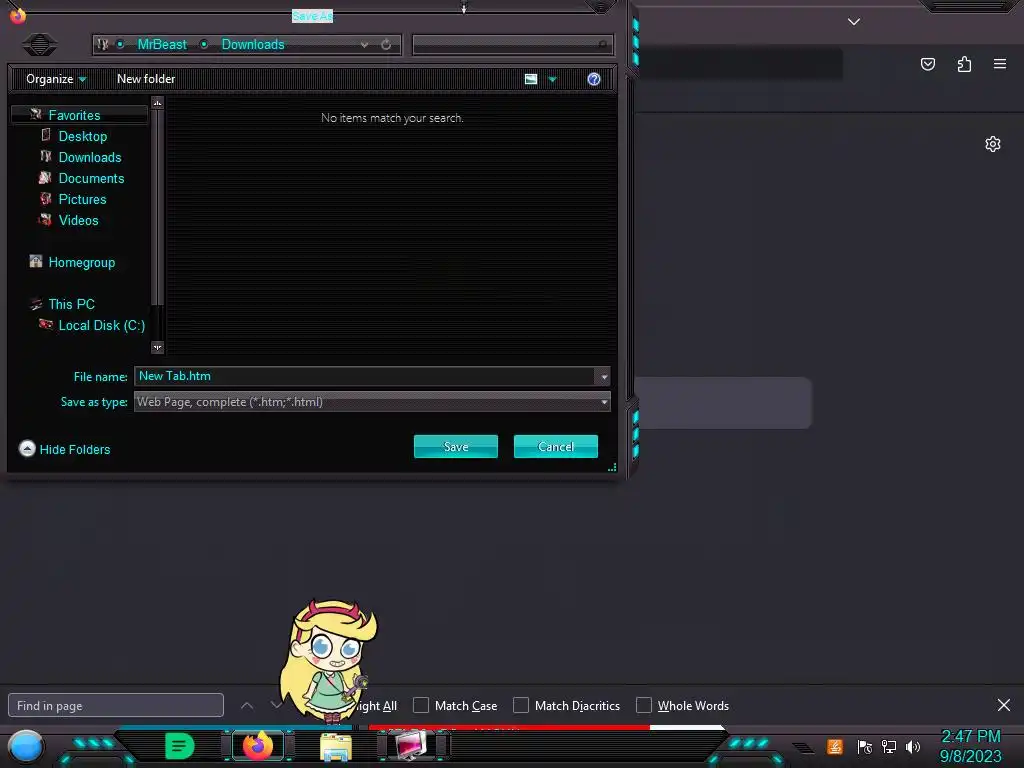Open Homegroup in the sidebar
1024x768 pixels.
(82, 263)
